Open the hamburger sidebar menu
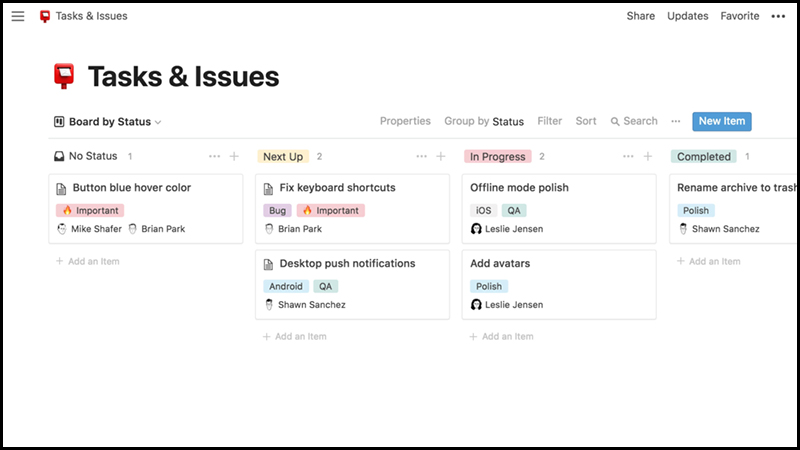Screen dimensions: 800x450 tap(18, 16)
